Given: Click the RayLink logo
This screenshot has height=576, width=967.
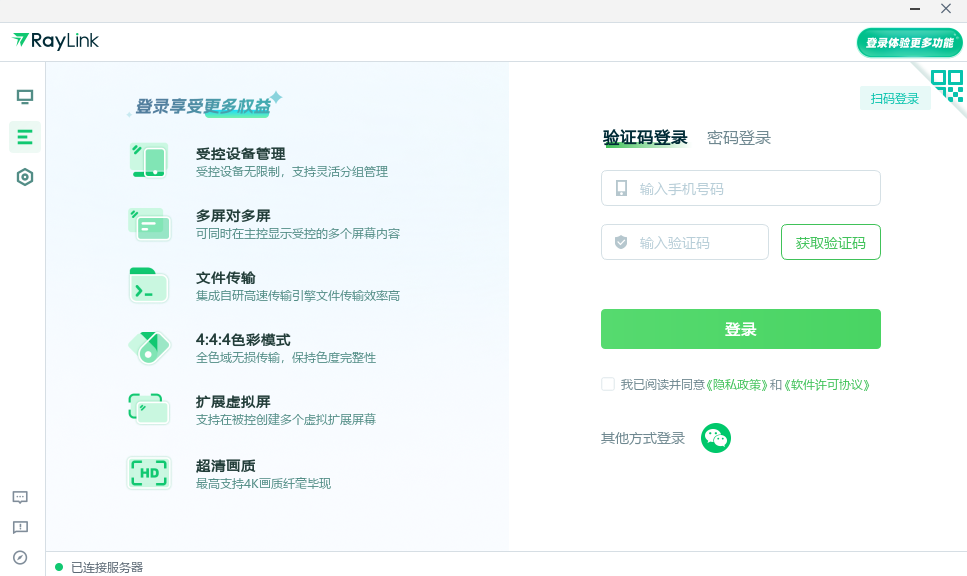Looking at the screenshot, I should pos(55,41).
